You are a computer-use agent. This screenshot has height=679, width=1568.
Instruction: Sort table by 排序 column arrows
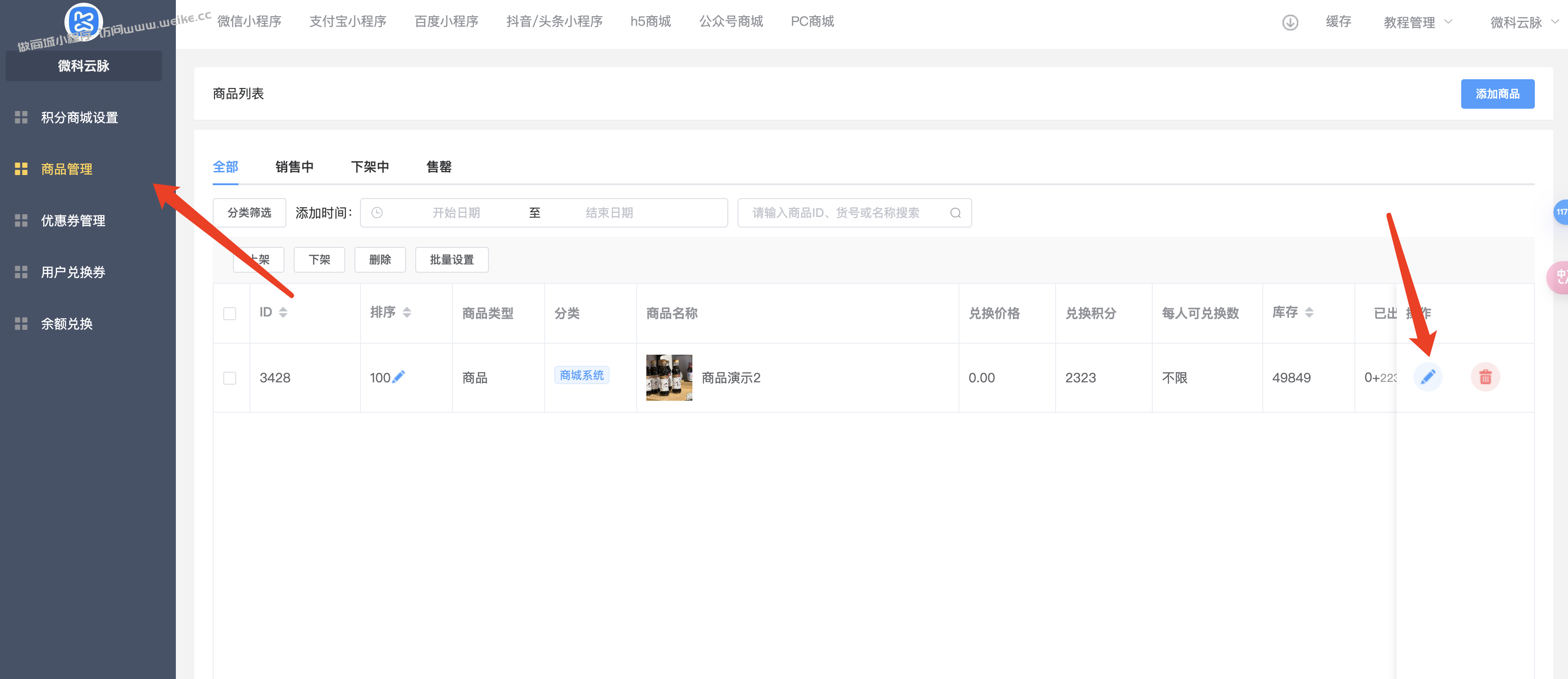(407, 312)
